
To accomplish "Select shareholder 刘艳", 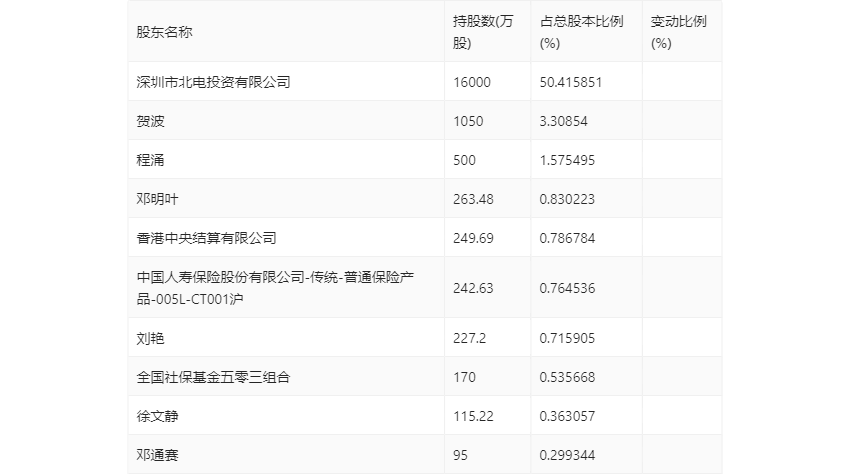I will pyautogui.click(x=150, y=338).
